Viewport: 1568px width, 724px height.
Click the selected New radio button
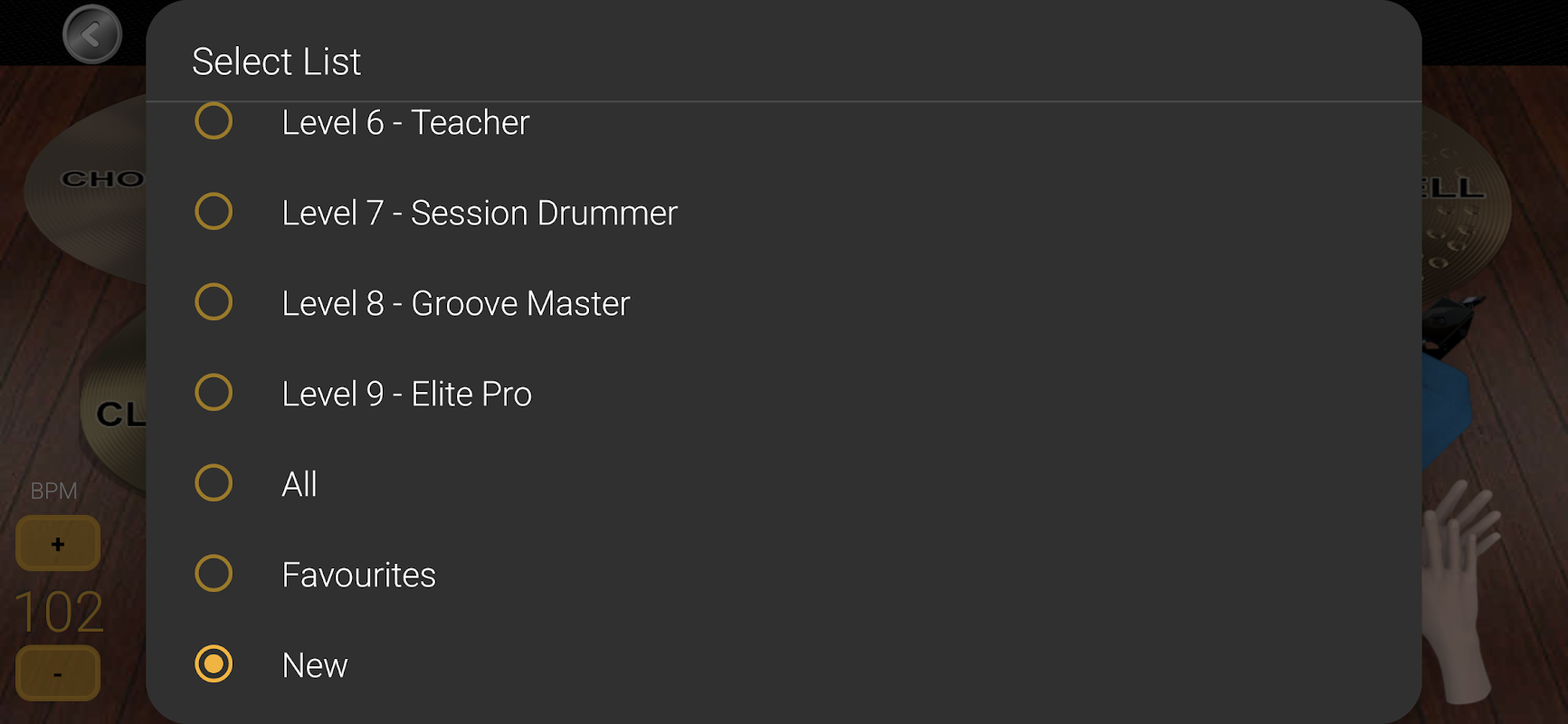pos(214,664)
